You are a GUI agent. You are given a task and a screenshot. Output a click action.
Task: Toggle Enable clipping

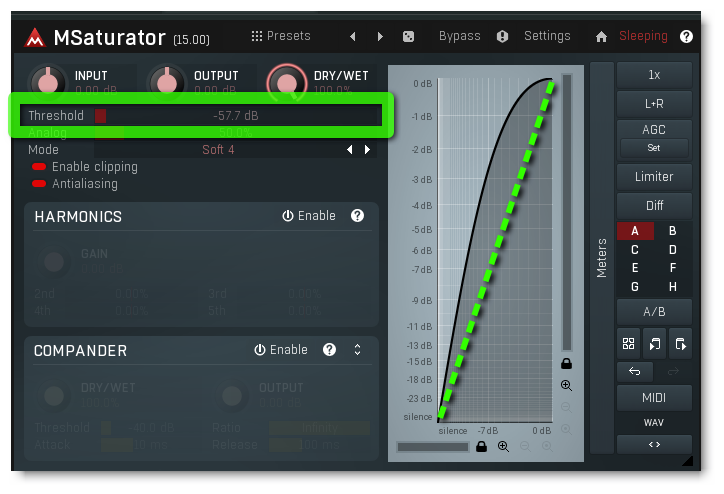tap(84, 167)
